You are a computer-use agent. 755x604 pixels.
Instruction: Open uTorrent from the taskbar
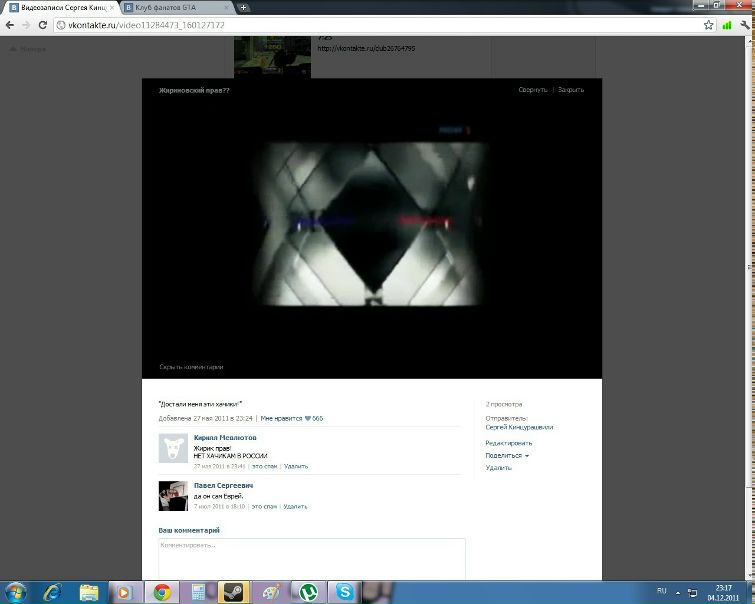tap(308, 592)
